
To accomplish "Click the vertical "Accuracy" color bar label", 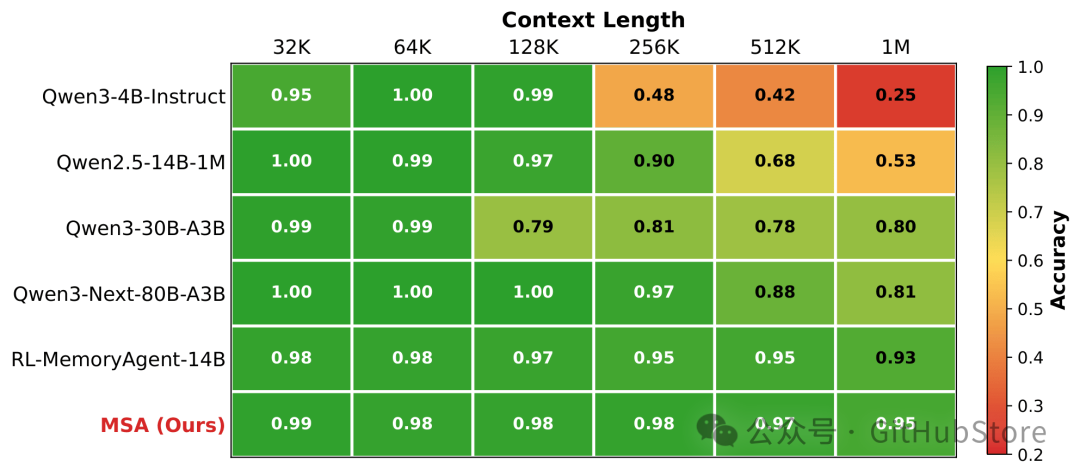I will click(x=1058, y=260).
